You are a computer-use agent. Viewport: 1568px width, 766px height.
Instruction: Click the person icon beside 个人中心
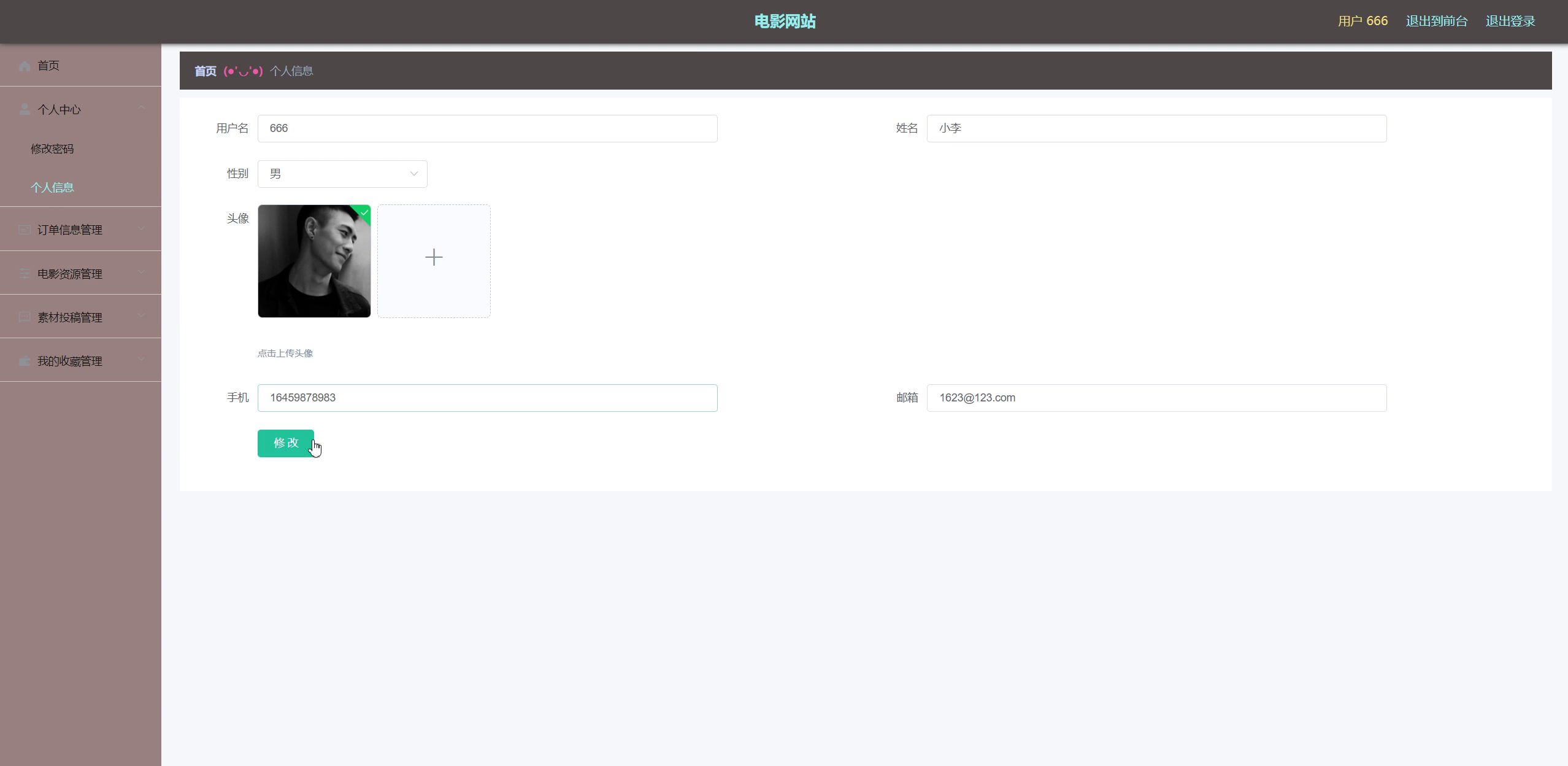pos(25,109)
